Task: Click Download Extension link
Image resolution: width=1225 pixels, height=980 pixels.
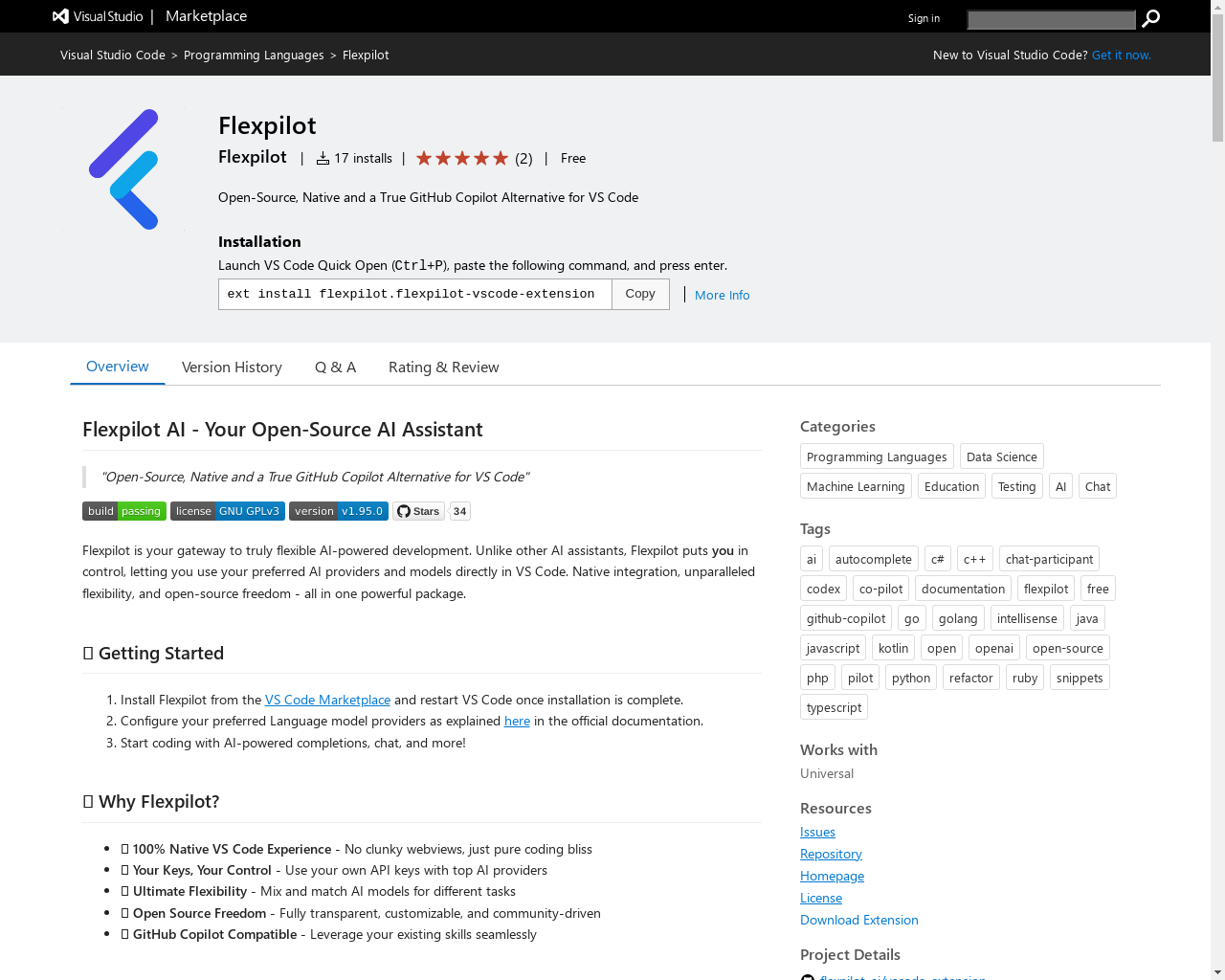Action: [859, 920]
